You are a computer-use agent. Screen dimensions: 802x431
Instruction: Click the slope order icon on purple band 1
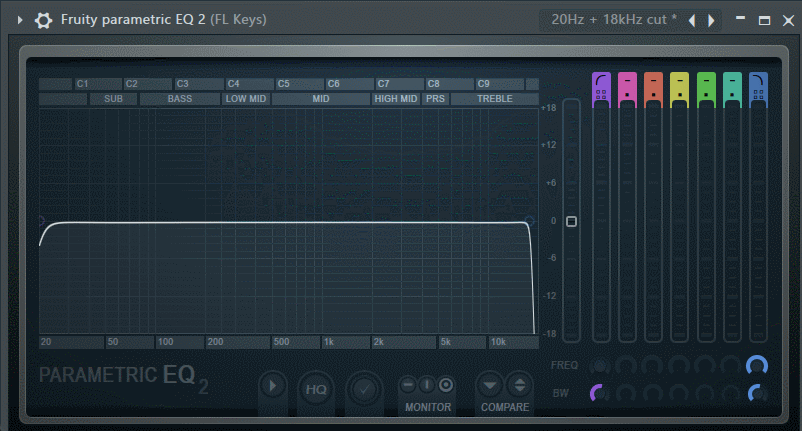(x=601, y=95)
